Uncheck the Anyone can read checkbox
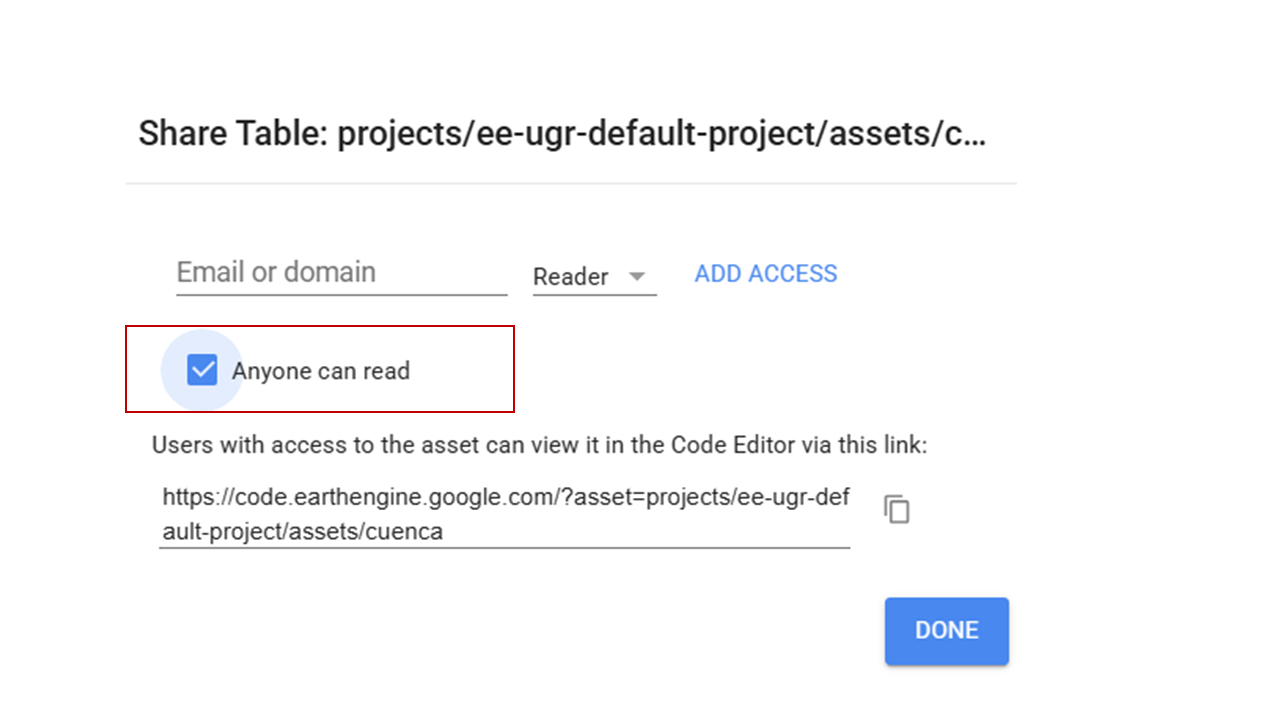Image resolution: width=1280 pixels, height=720 pixels. coord(202,371)
